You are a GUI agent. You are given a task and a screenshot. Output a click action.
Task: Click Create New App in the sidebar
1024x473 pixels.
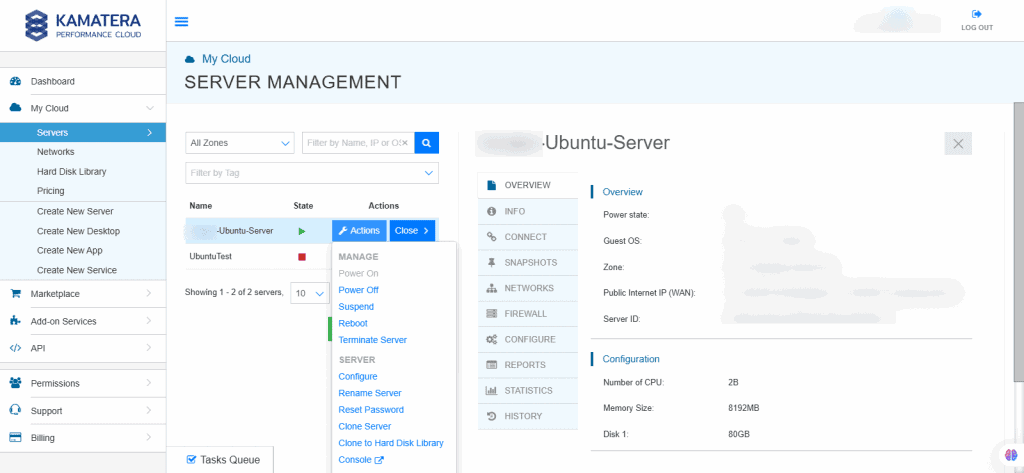click(x=70, y=250)
